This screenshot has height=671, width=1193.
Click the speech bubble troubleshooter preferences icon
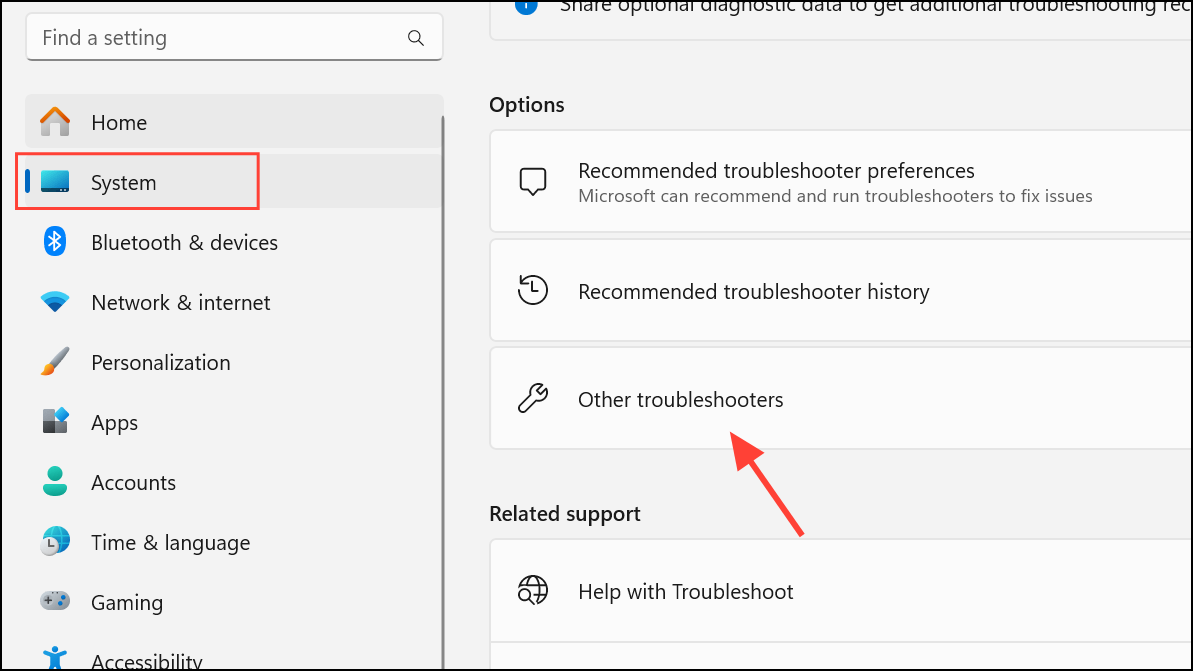(x=533, y=181)
